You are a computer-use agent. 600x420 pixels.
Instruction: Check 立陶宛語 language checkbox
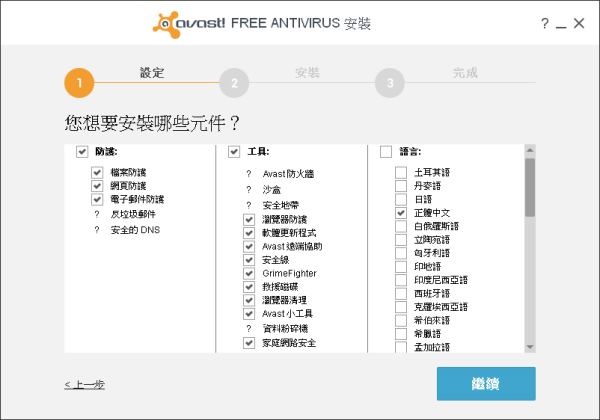coord(401,239)
